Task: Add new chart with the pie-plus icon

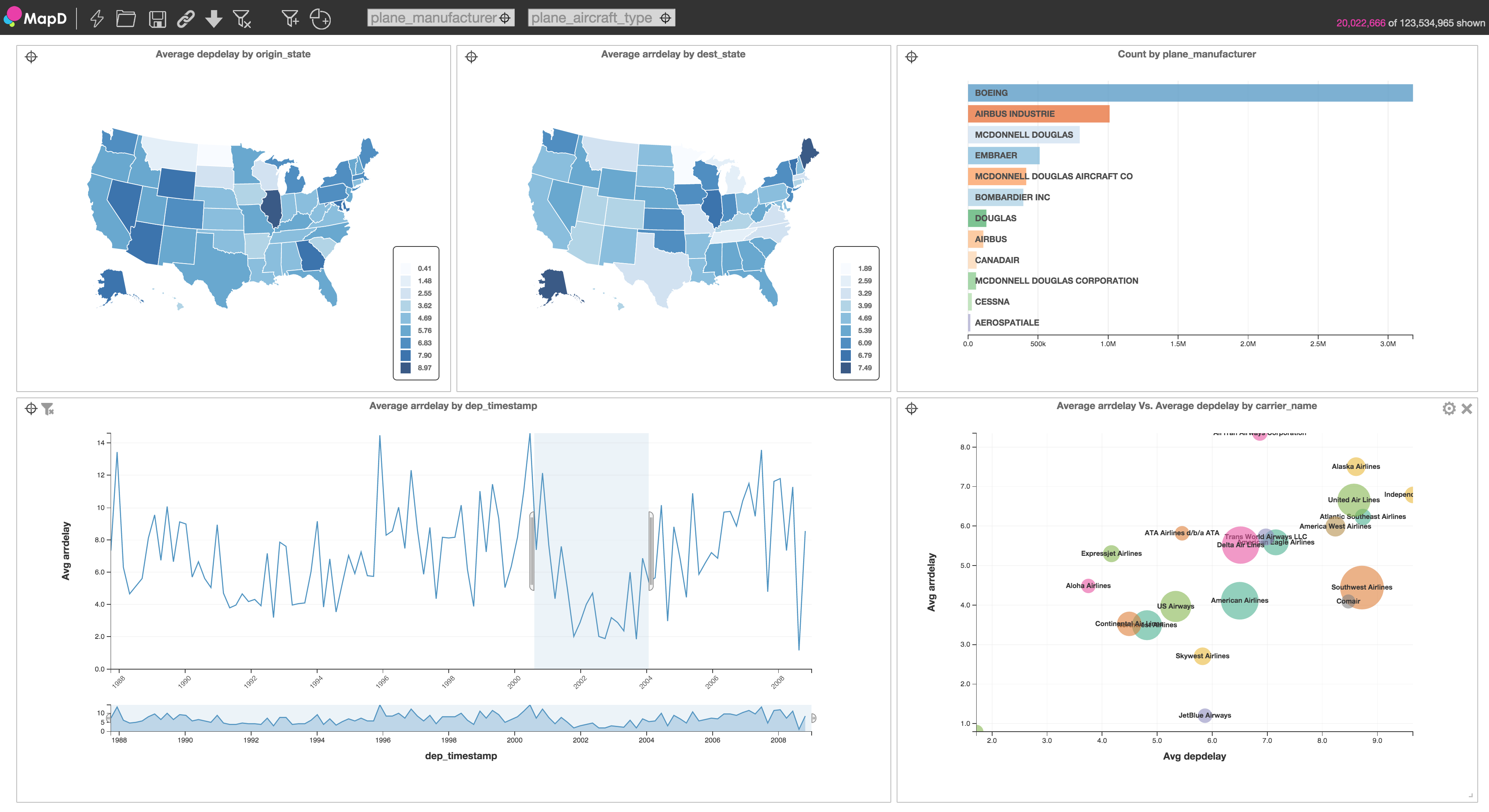Action: pos(320,19)
